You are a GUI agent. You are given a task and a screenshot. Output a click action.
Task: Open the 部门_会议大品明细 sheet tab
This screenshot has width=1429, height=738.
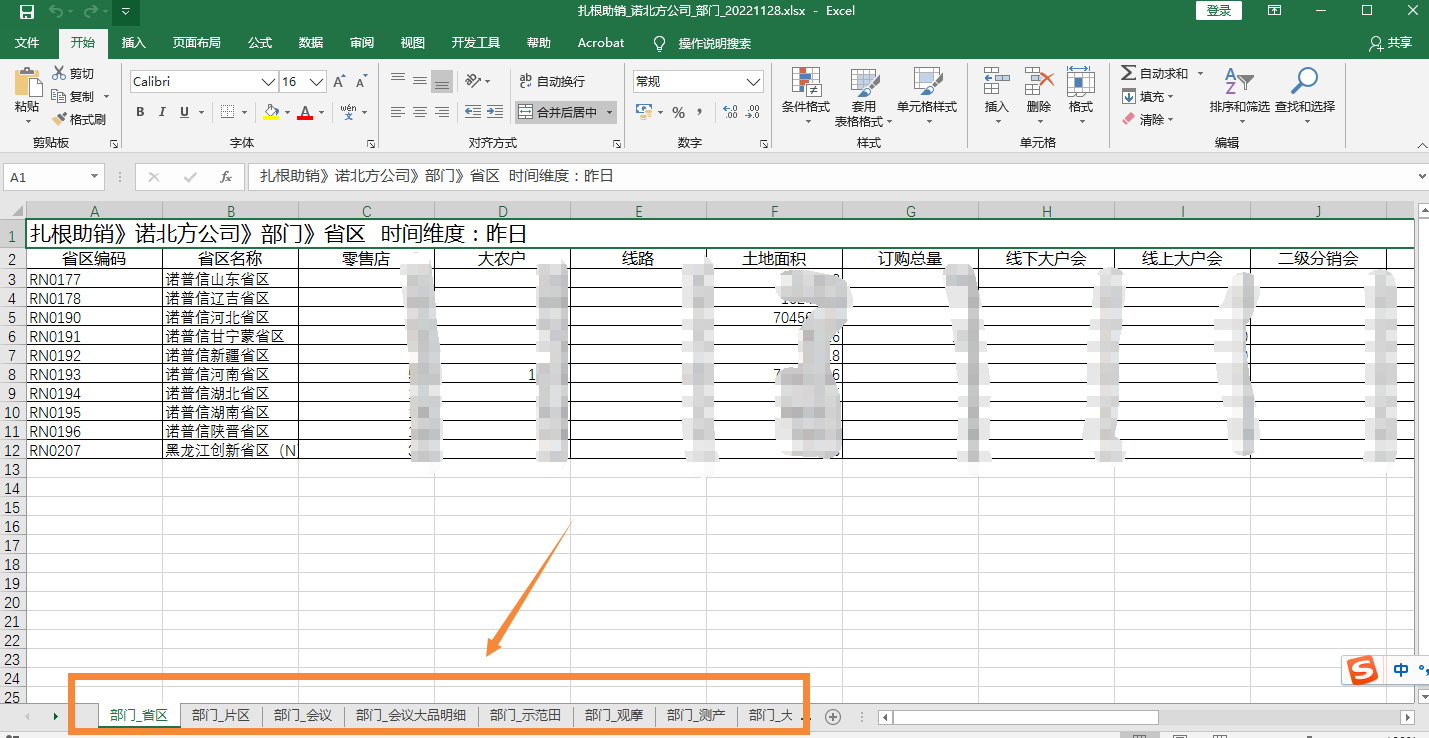tap(411, 716)
